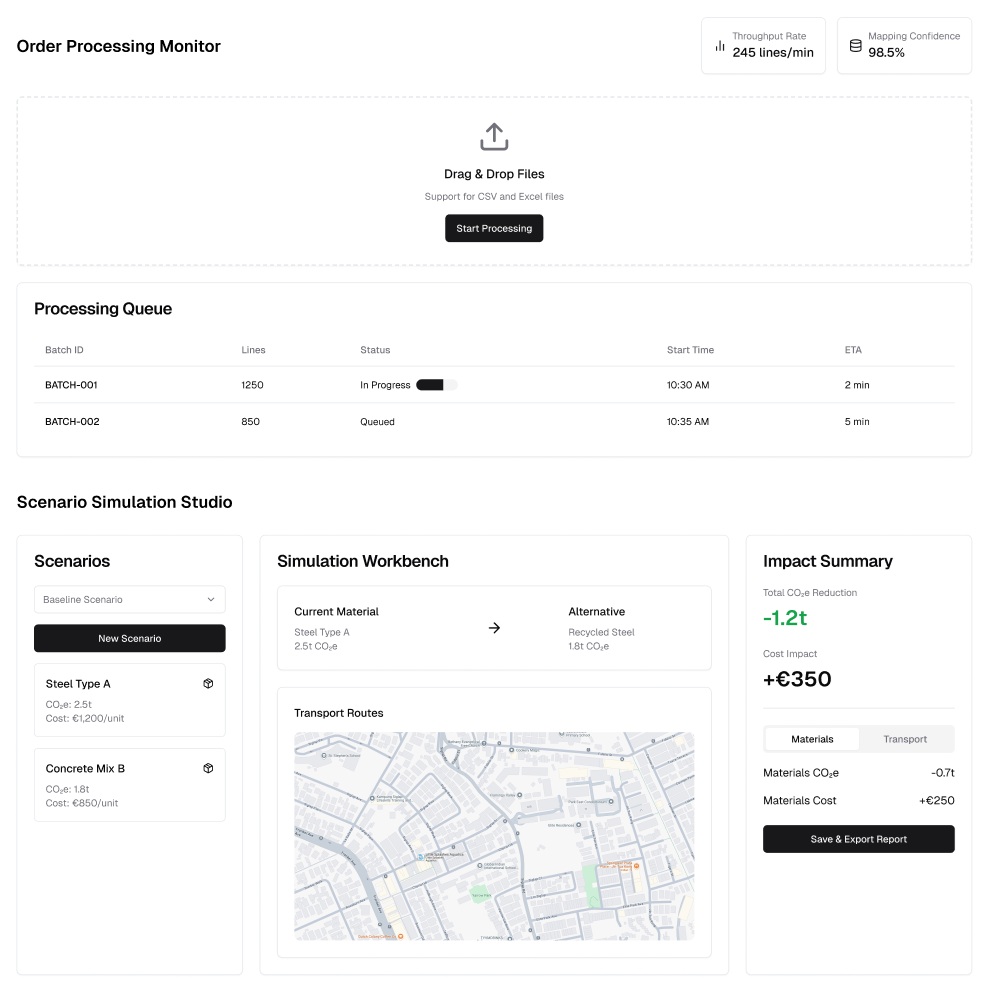Click the chevron on the Baseline Scenario selector

[211, 599]
